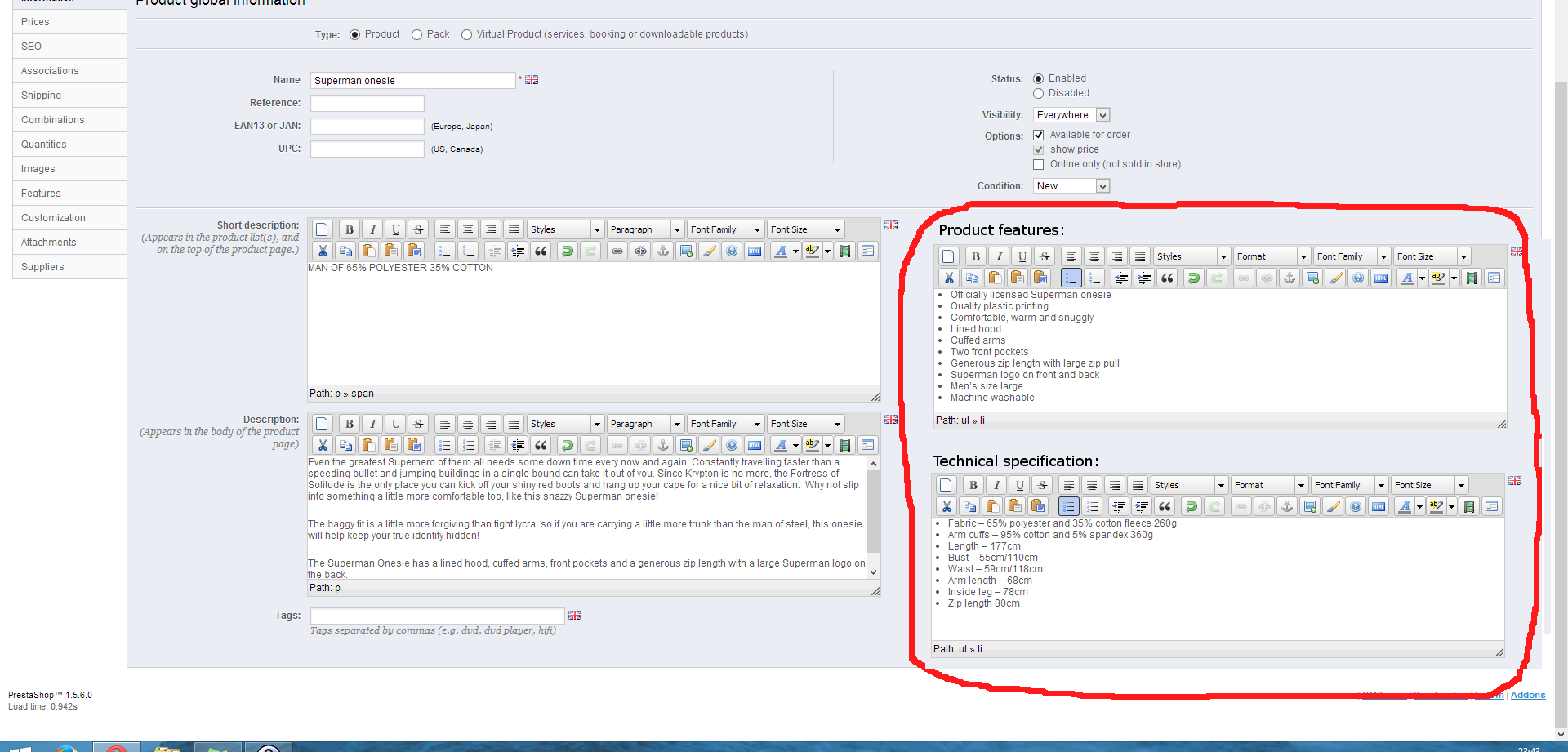The height and width of the screenshot is (752, 1568).
Task: Toggle Italic in Technical specification editor
Action: pos(996,485)
